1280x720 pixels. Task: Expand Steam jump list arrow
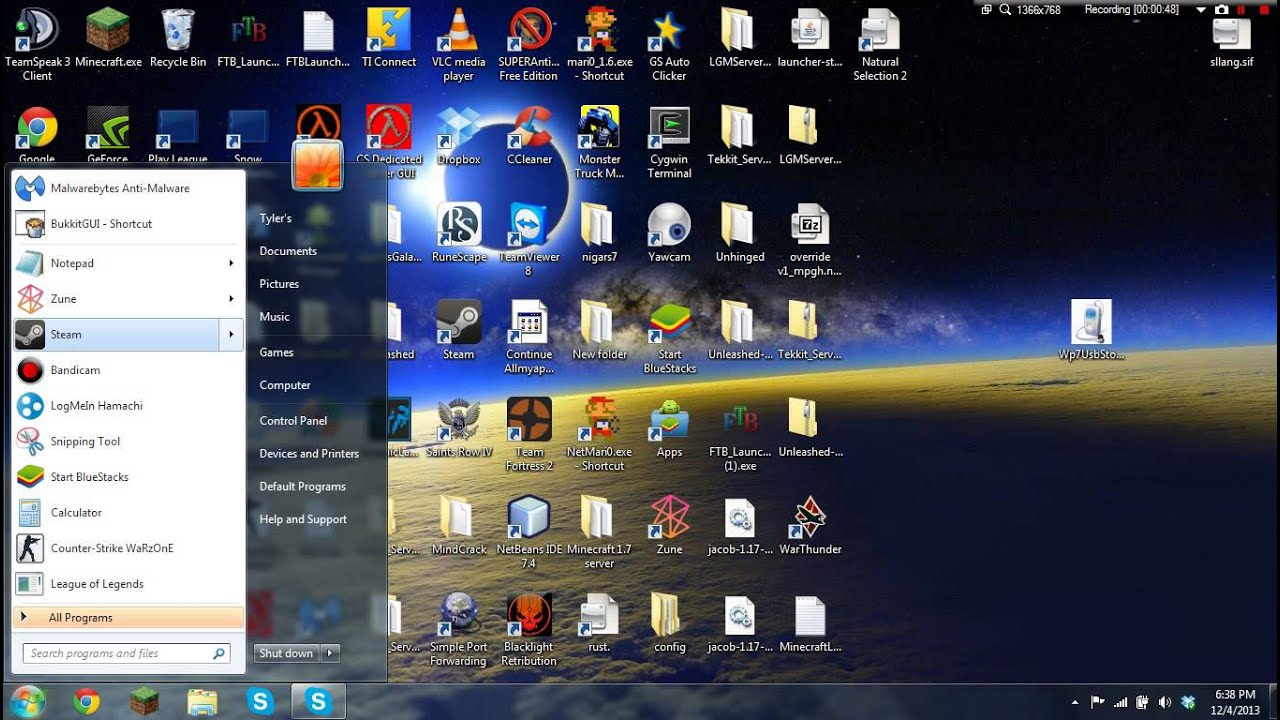[231, 335]
